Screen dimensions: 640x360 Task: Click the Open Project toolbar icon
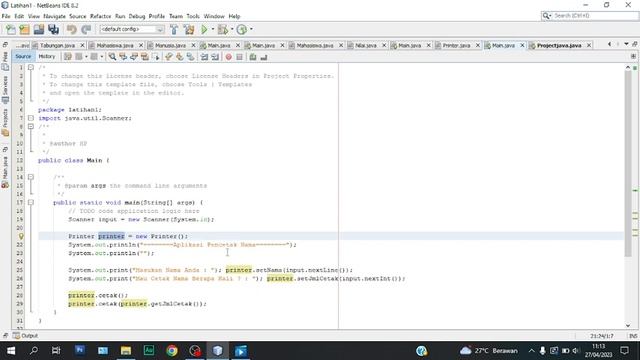coord(39,29)
